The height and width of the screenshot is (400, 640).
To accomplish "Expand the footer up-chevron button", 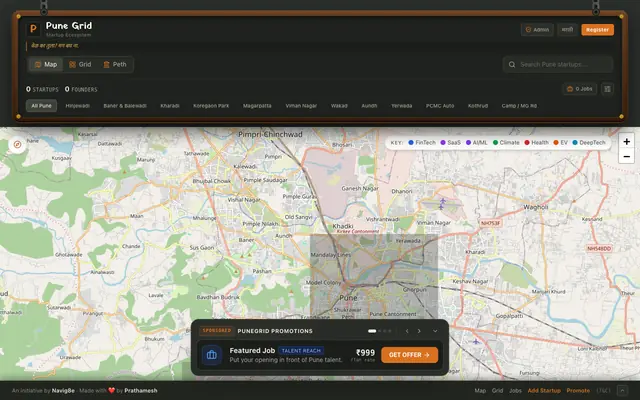I will point(622,391).
